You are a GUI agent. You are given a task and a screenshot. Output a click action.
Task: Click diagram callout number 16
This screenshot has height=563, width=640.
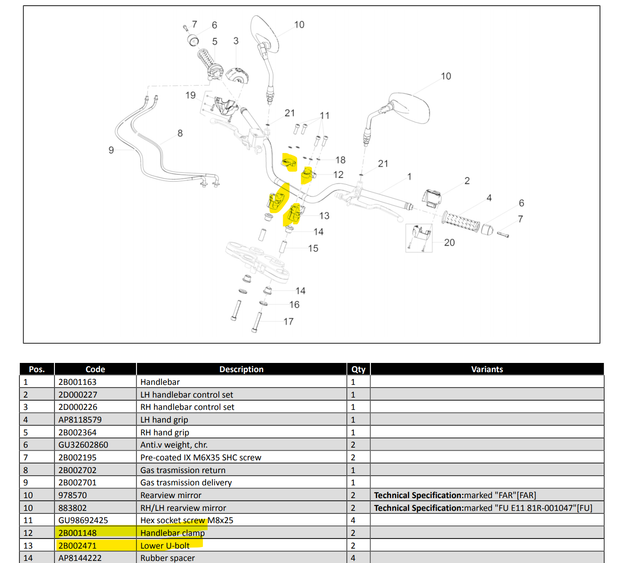tap(294, 305)
